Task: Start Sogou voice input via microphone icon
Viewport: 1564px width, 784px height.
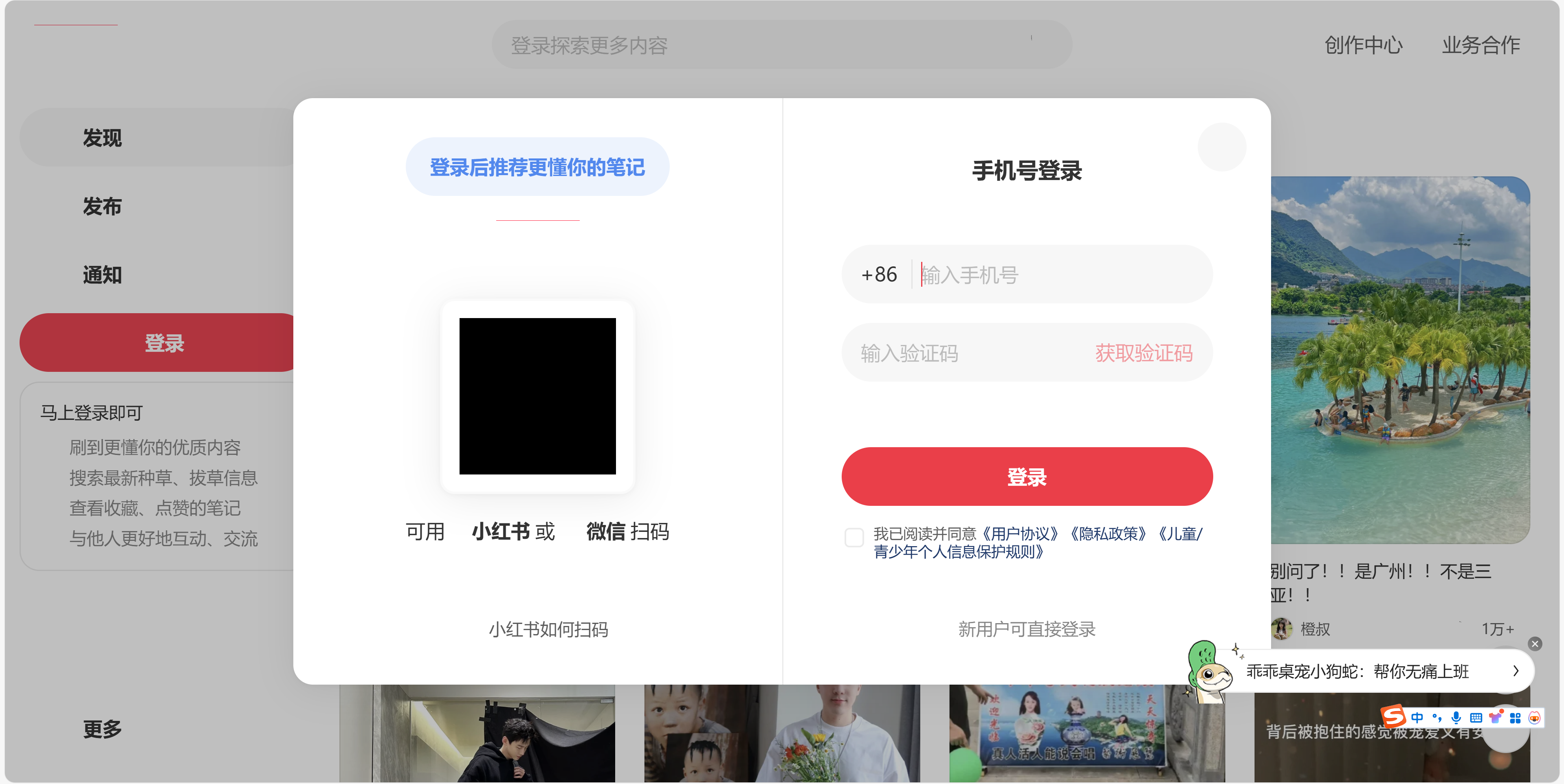Action: click(1456, 717)
